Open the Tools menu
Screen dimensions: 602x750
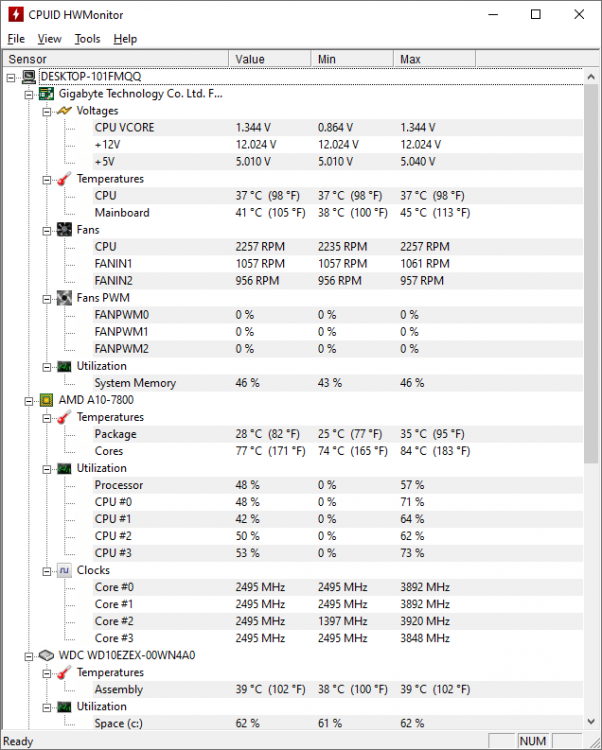[88, 39]
